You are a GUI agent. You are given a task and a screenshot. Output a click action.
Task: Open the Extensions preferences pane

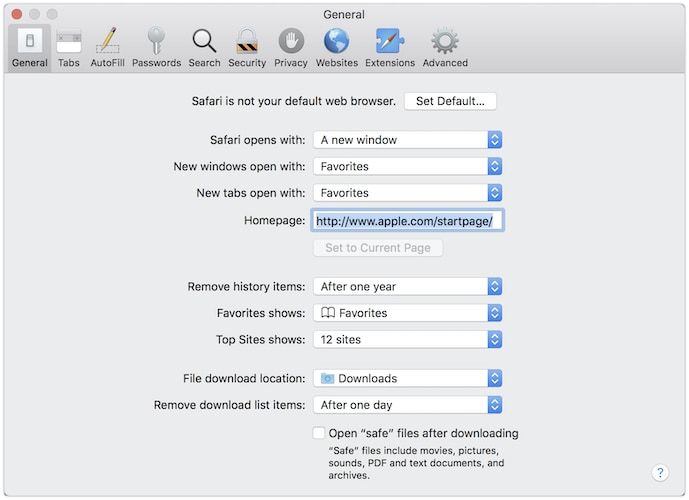pos(390,48)
